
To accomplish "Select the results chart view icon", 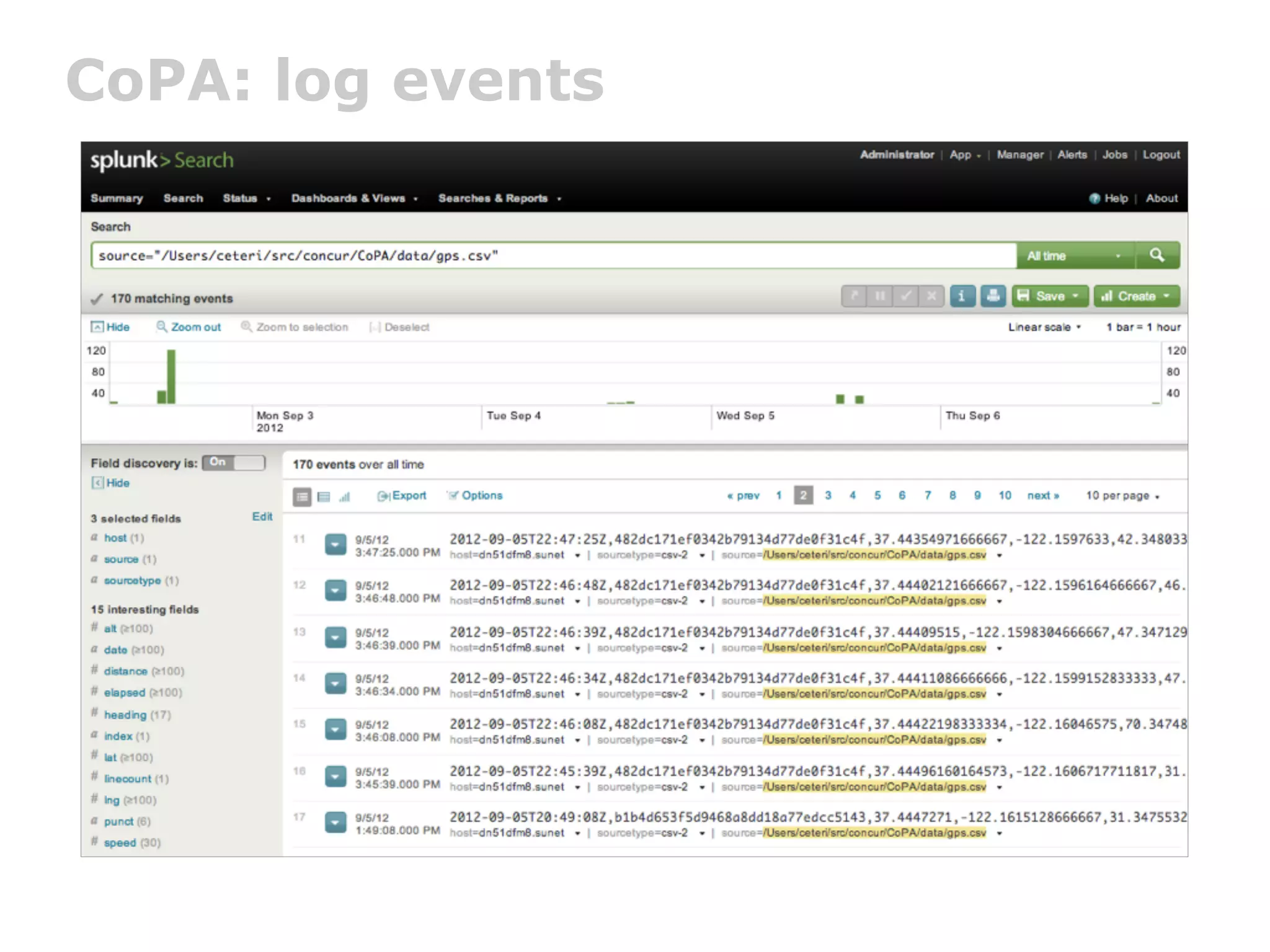I will coord(345,496).
